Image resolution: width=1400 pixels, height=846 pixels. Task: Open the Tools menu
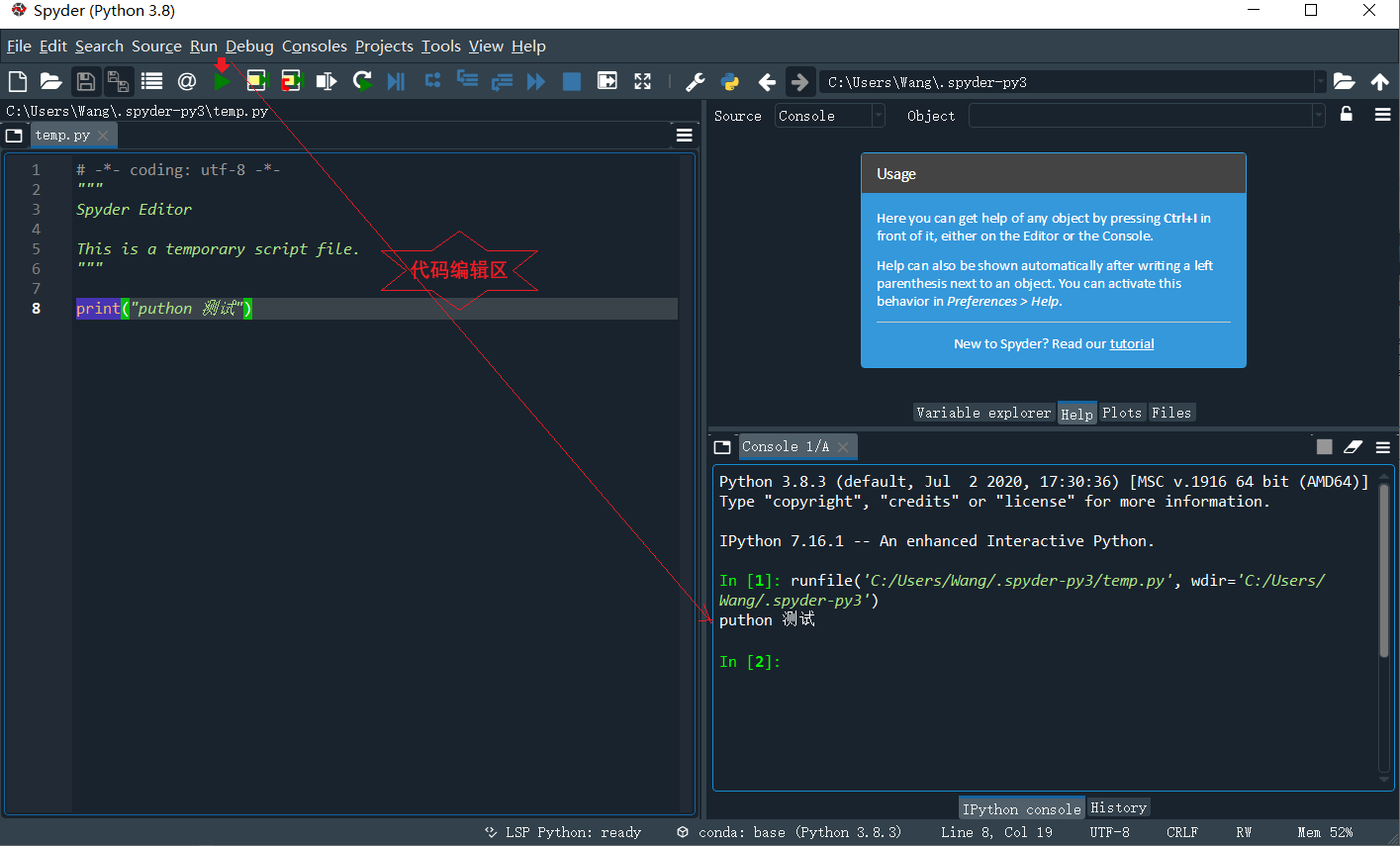click(441, 47)
